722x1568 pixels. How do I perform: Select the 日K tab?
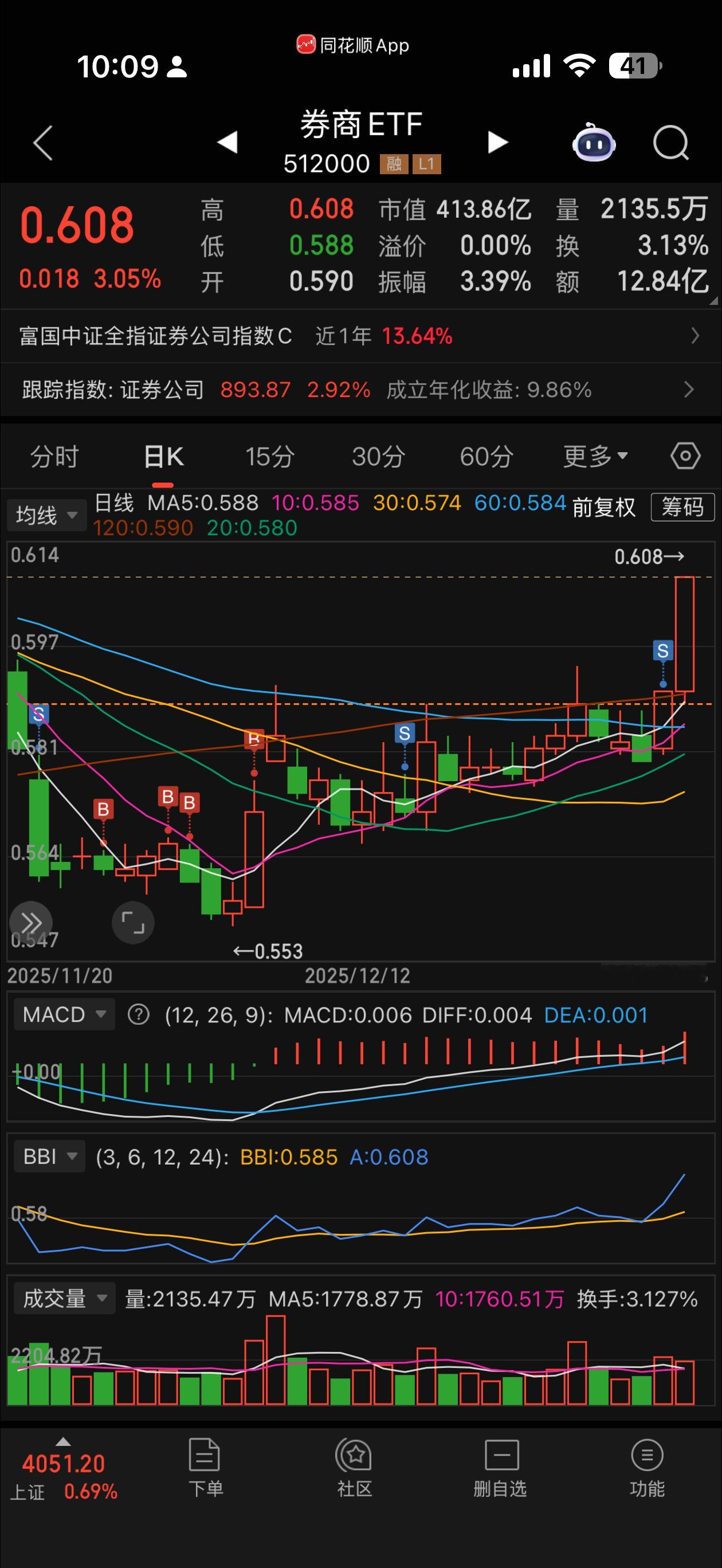click(163, 457)
